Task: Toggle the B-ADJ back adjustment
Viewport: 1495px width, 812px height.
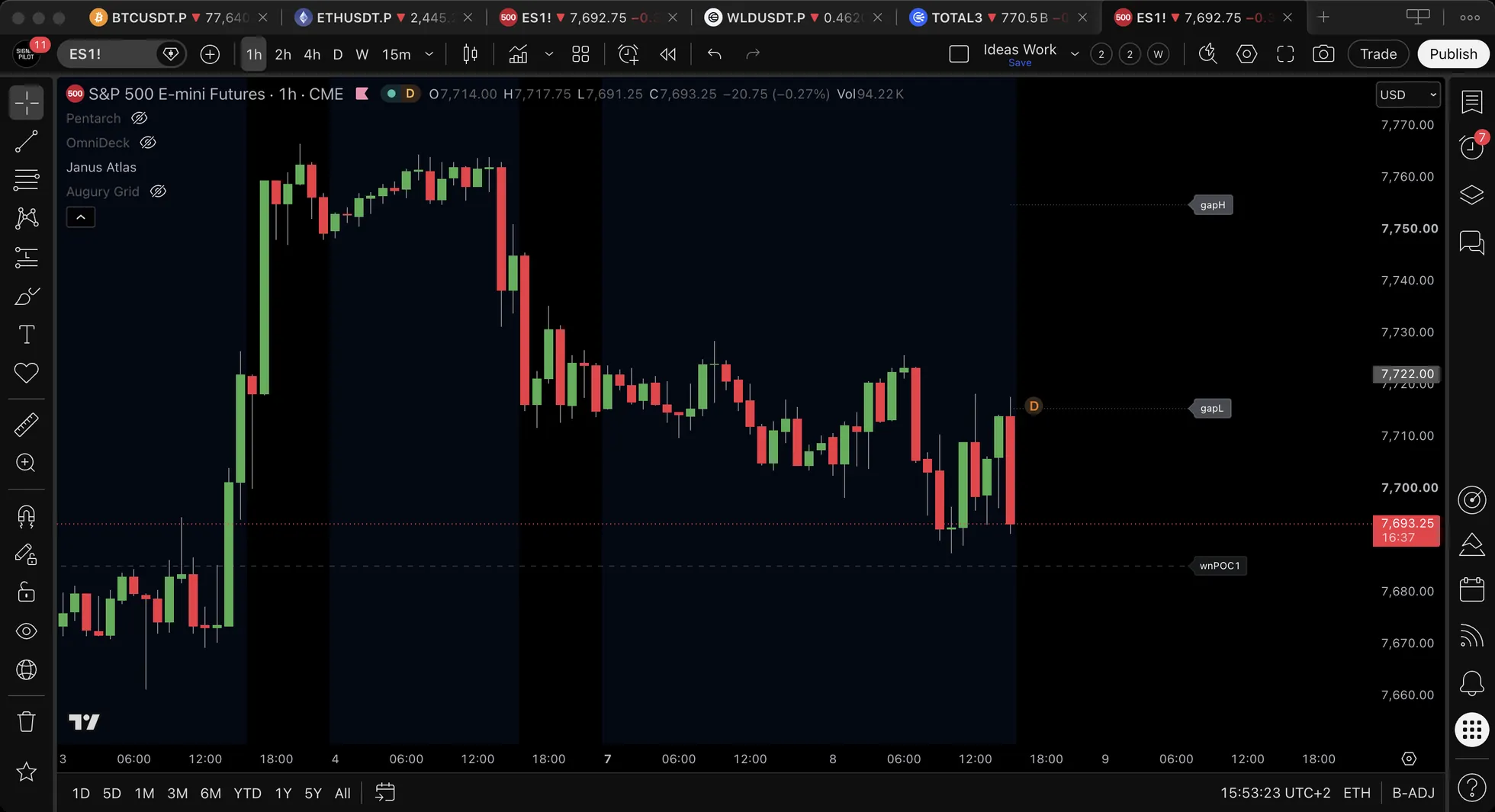Action: pos(1413,793)
